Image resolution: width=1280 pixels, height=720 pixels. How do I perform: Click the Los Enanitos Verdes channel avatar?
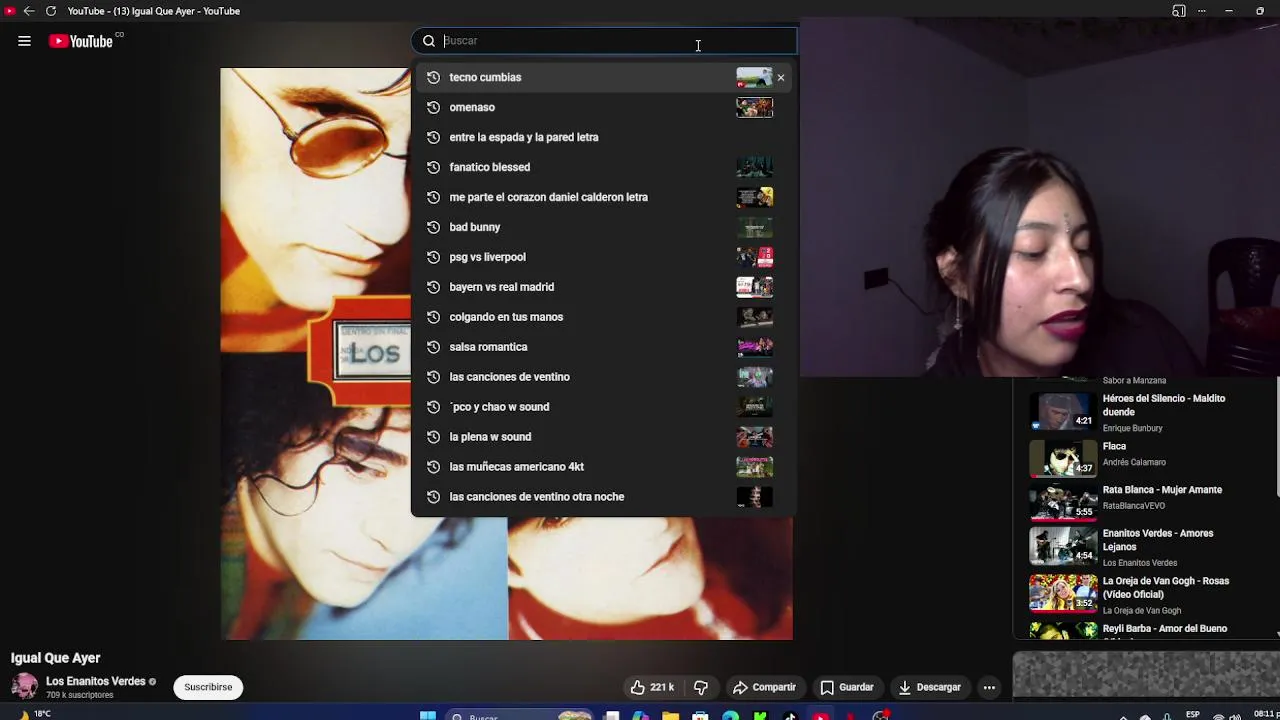24,687
